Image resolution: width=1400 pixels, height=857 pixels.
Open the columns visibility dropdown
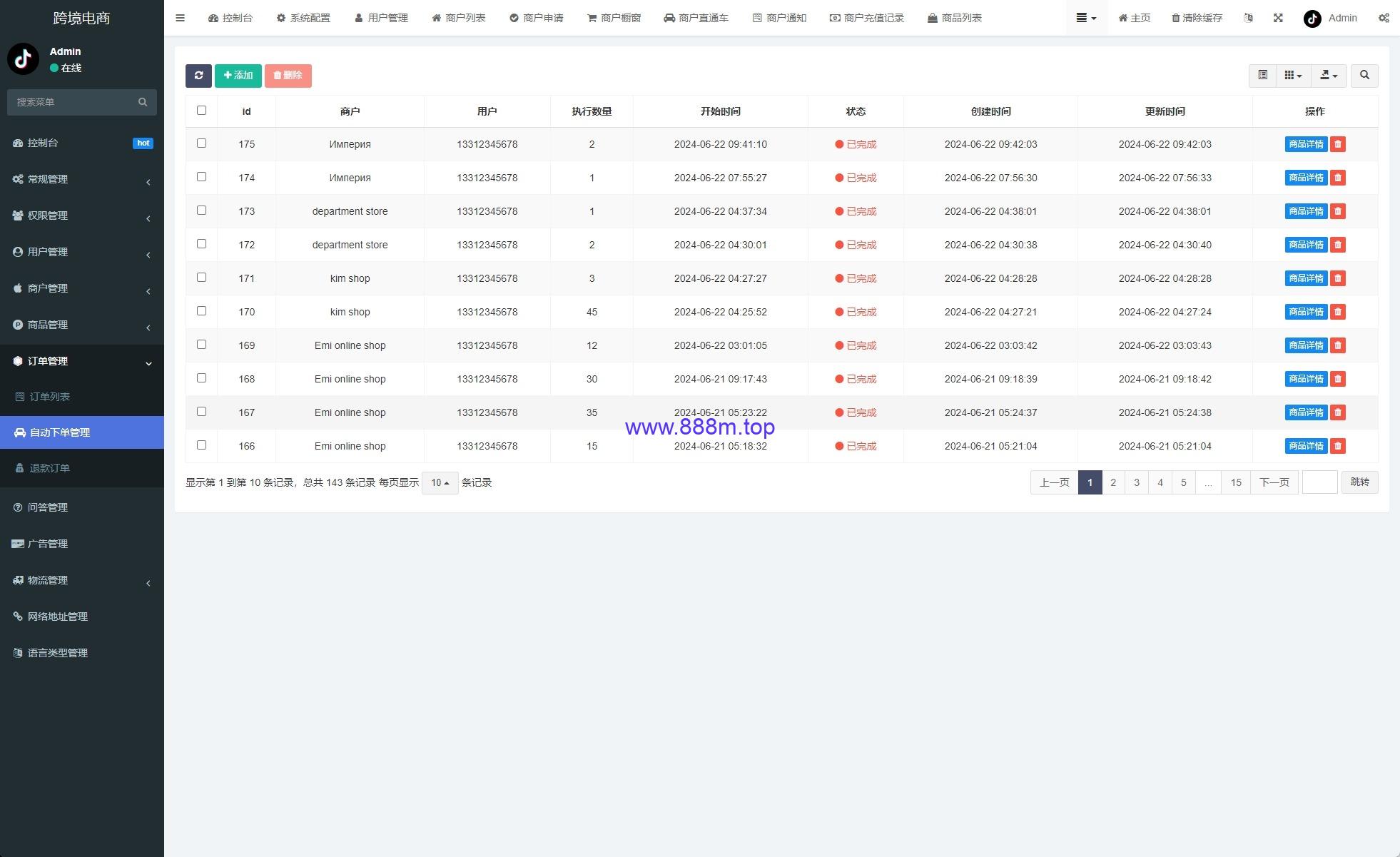(x=1293, y=76)
